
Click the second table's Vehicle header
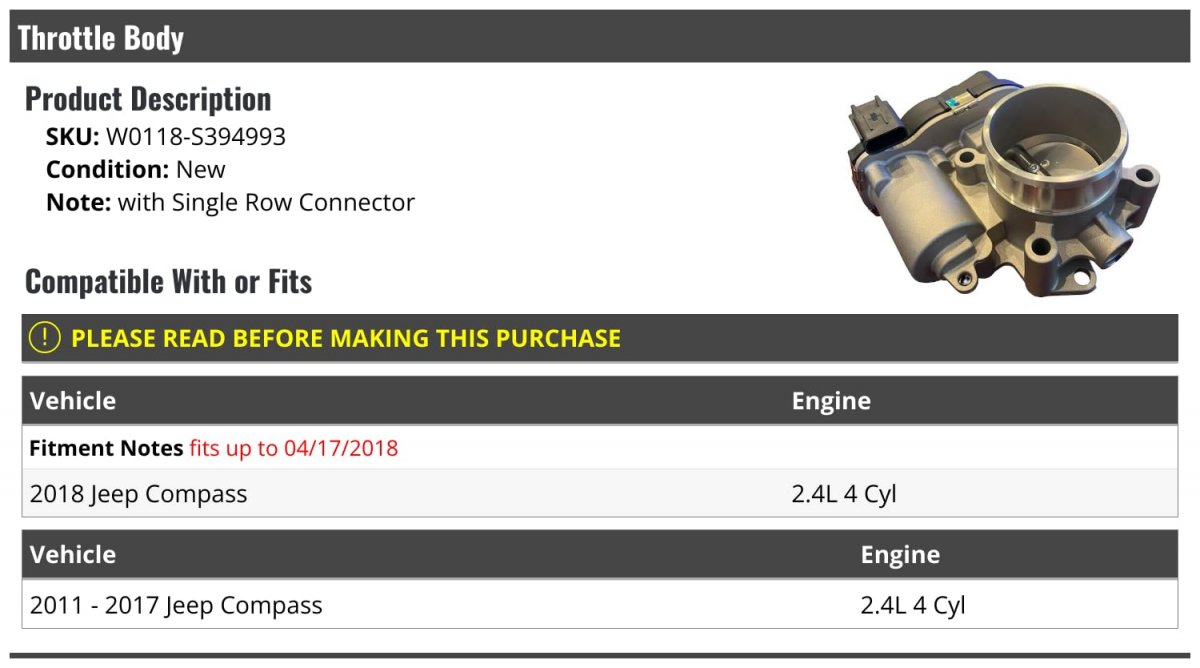[73, 555]
